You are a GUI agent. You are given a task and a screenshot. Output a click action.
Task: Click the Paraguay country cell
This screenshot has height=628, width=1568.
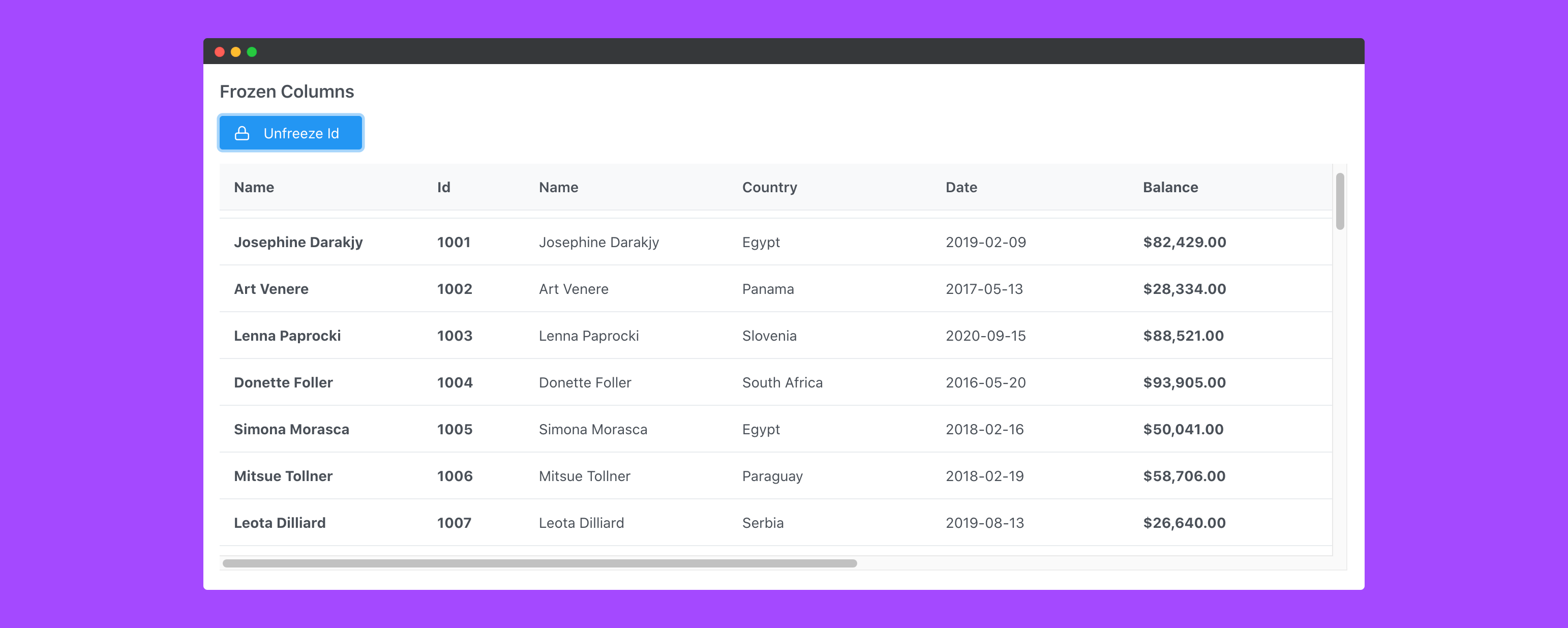coord(772,476)
